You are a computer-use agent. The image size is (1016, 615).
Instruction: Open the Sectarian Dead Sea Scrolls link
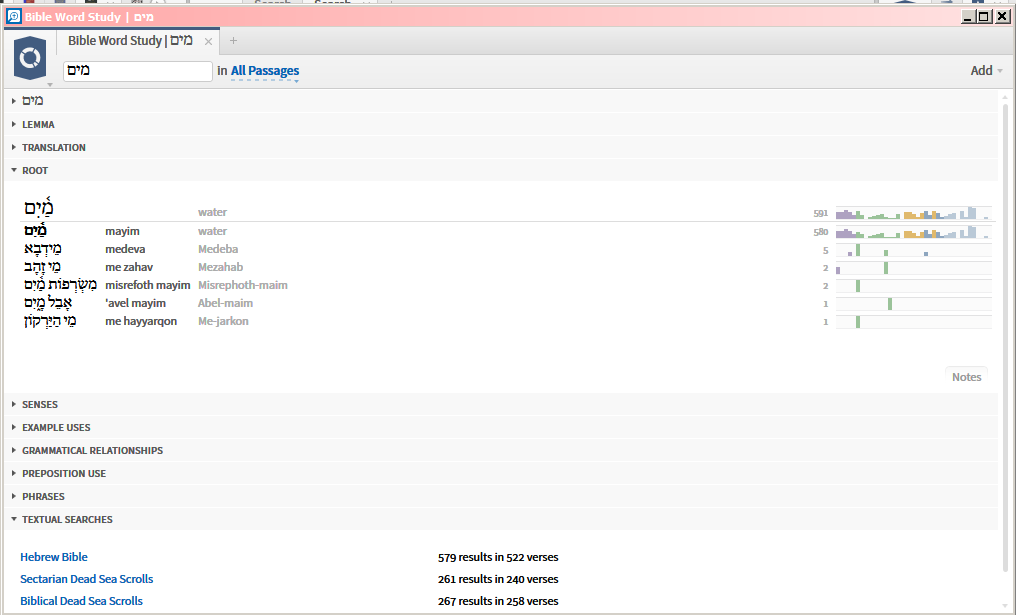tap(87, 579)
